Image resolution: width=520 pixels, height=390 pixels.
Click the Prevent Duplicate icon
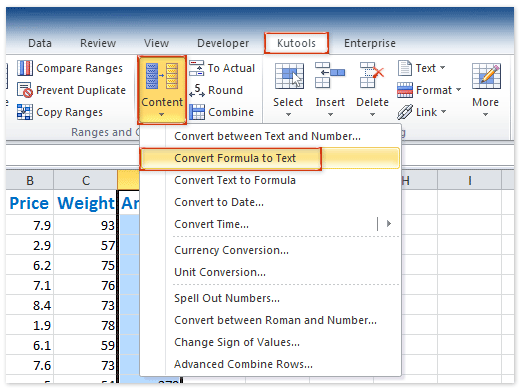25,90
